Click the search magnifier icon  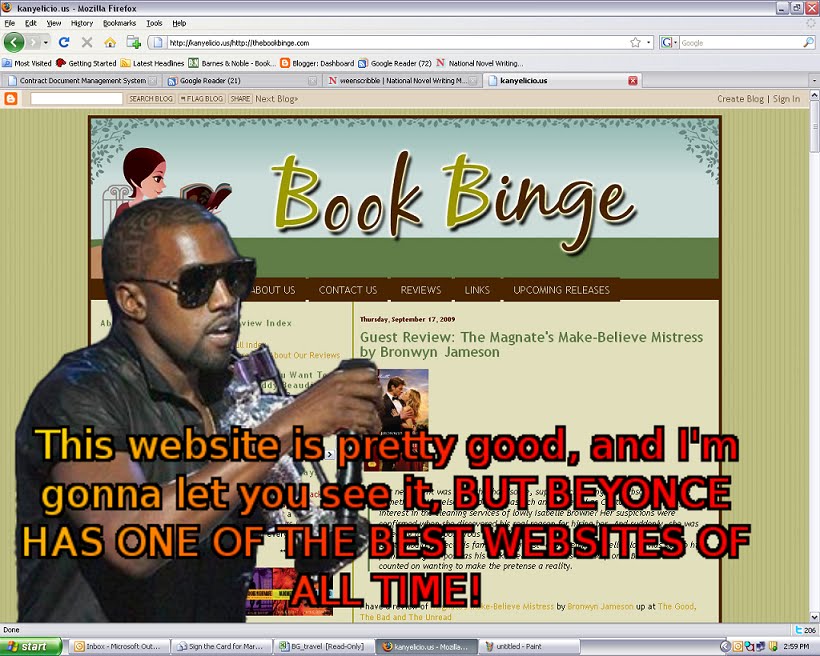[808, 42]
